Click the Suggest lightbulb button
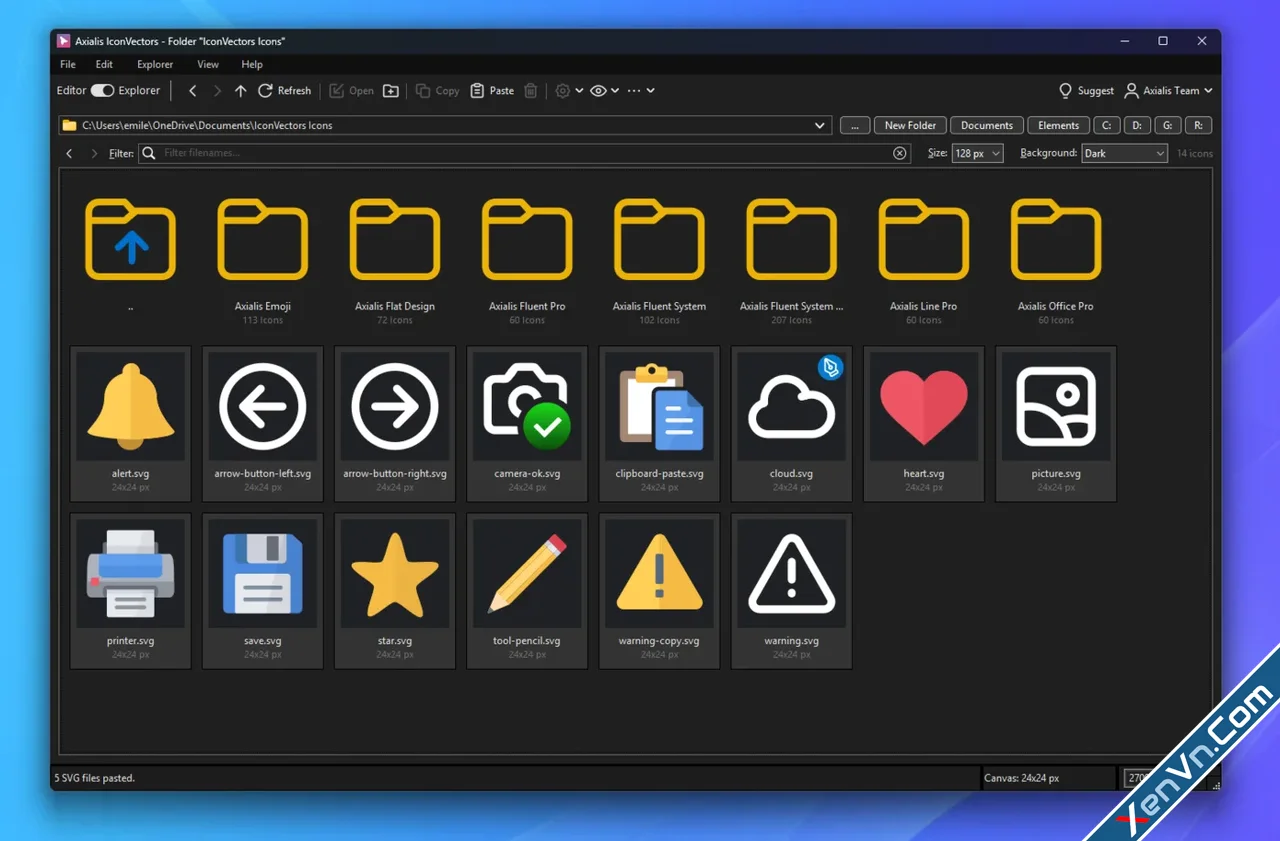 [x=1086, y=90]
